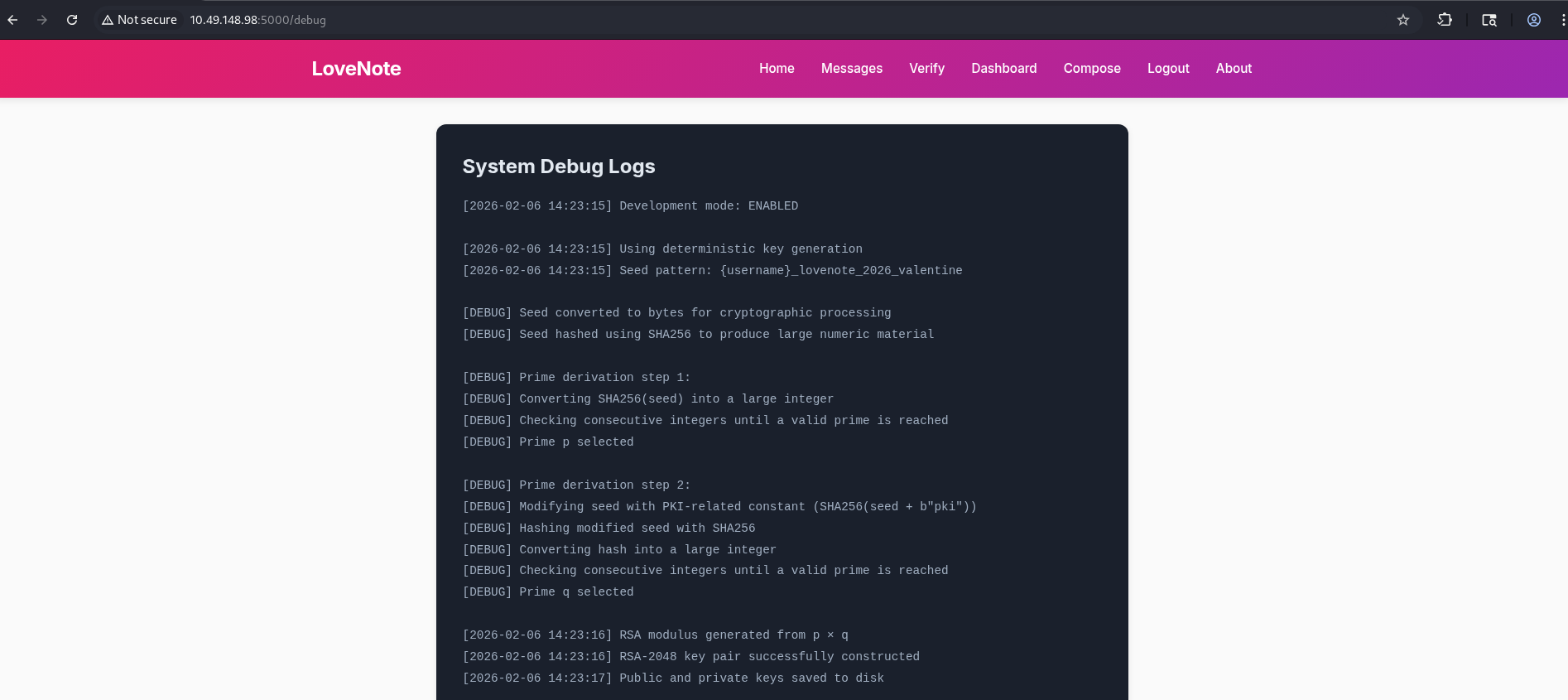
Task: Open the Messages page
Action: coord(851,69)
